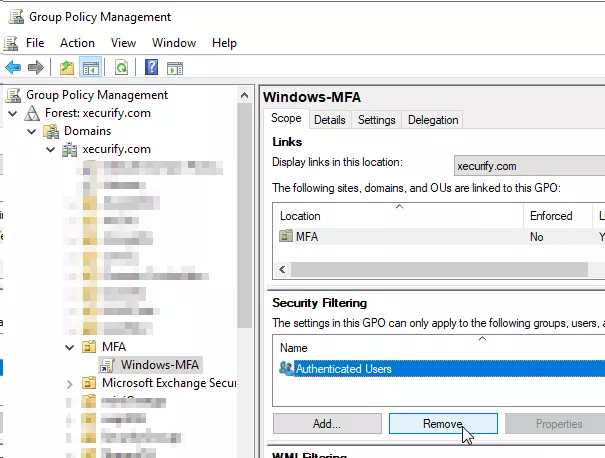This screenshot has width=605, height=458.
Task: Click the Up one level folder icon
Action: (67, 68)
